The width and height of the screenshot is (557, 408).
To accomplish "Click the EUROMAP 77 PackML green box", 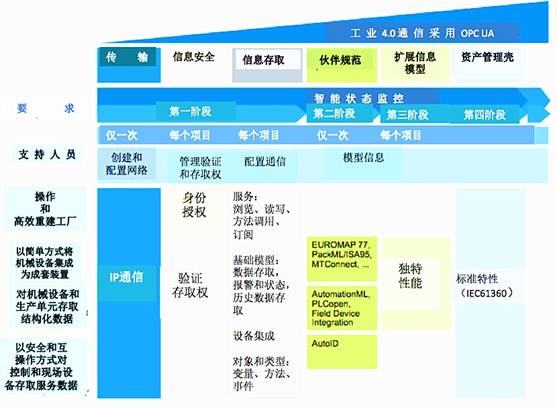I will 342,259.
